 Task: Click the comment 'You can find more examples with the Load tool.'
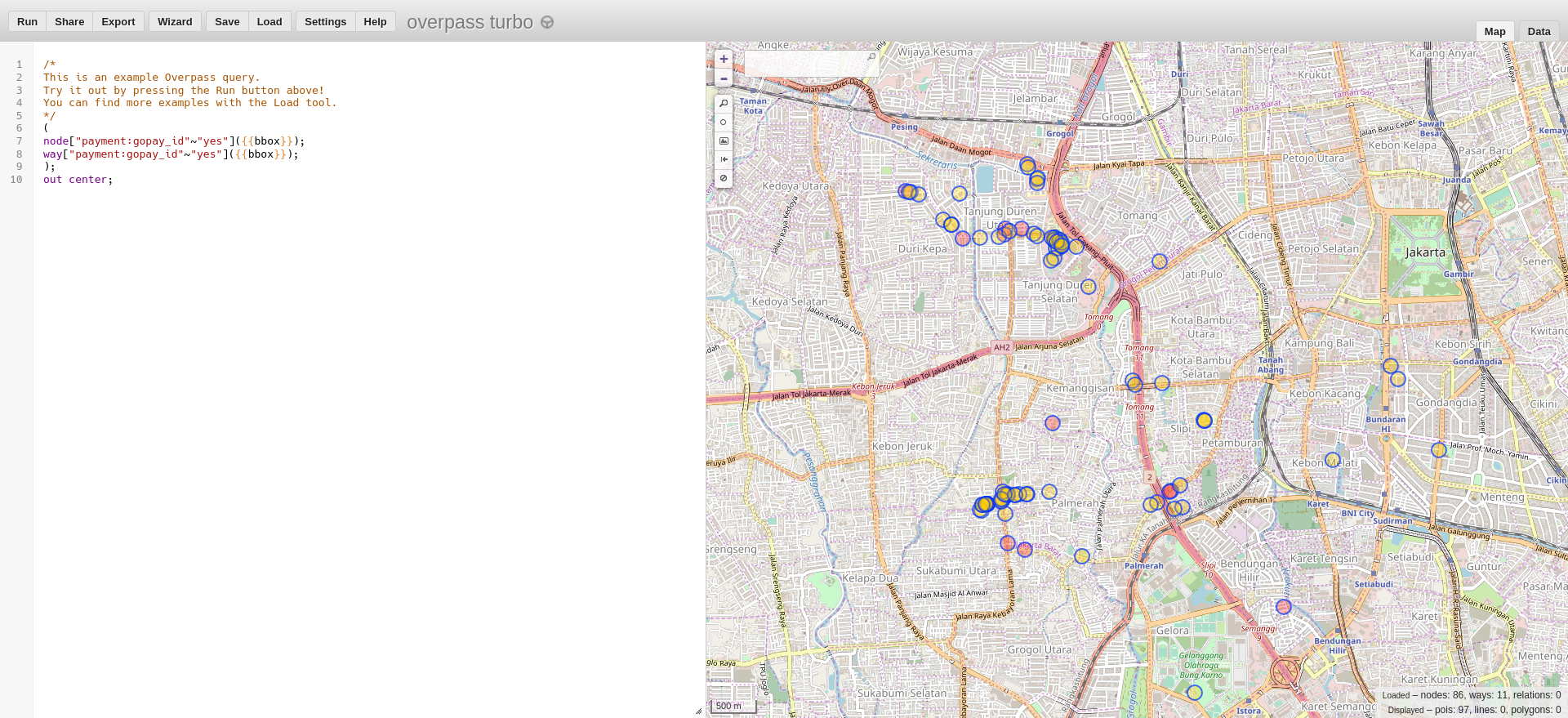pos(190,103)
